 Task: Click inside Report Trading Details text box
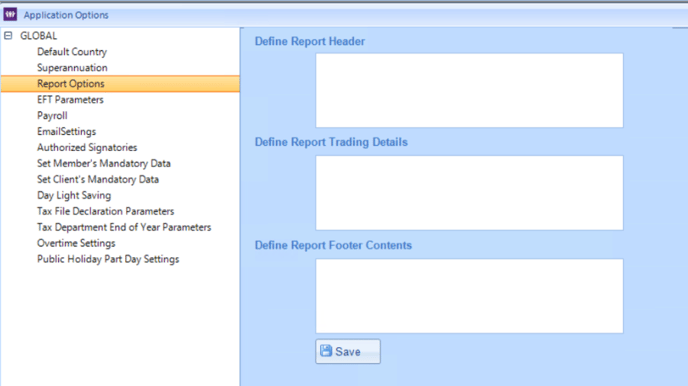469,193
